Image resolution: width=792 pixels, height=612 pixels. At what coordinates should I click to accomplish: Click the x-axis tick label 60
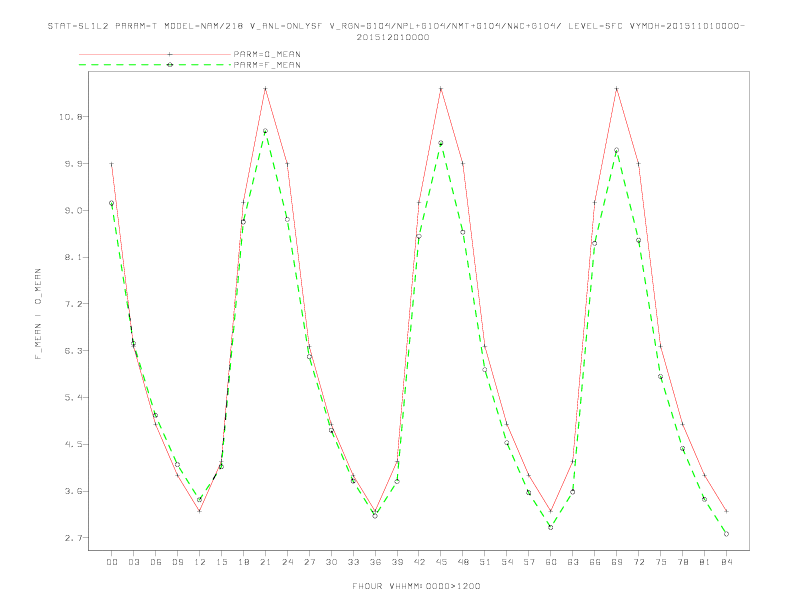tap(551, 562)
